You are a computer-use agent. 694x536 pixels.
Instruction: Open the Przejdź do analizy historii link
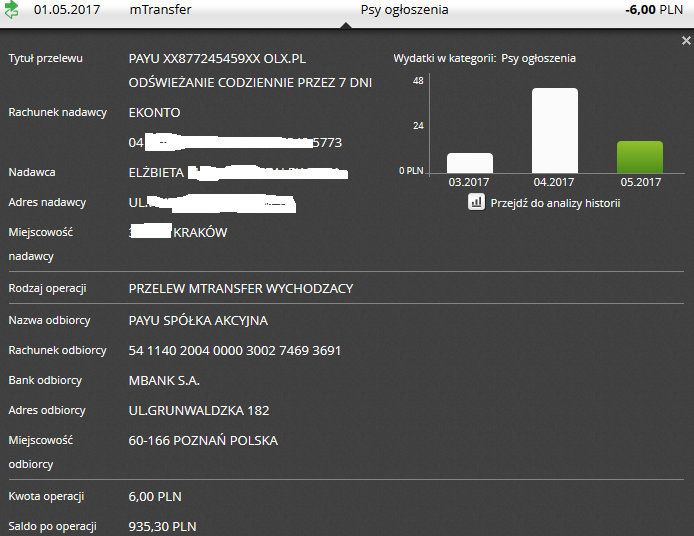click(x=555, y=203)
